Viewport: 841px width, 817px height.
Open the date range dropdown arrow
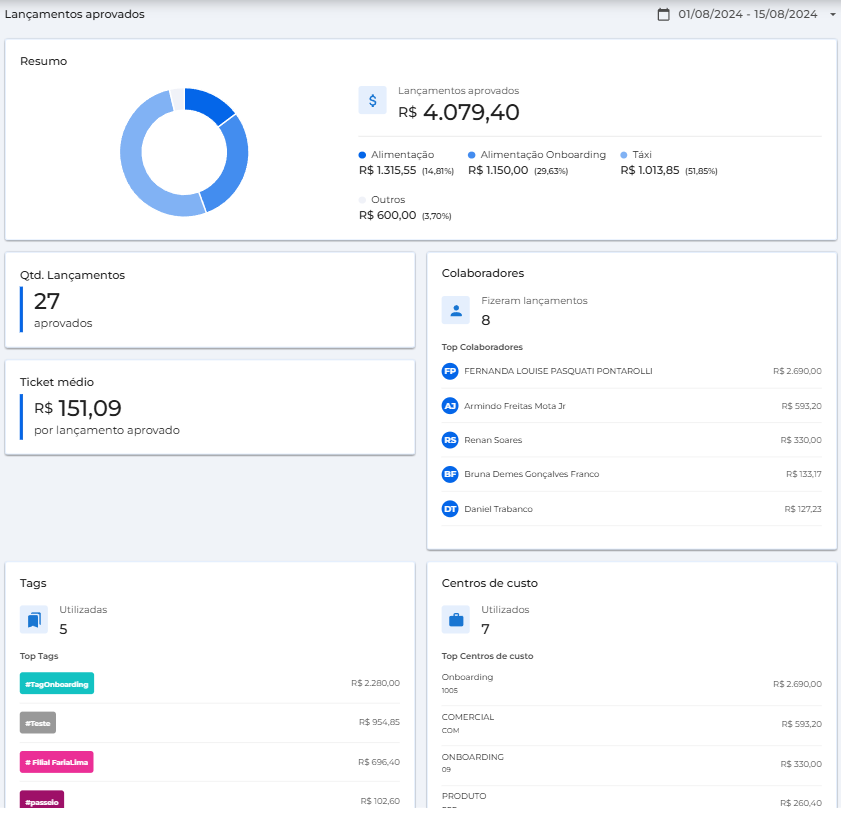pos(832,14)
